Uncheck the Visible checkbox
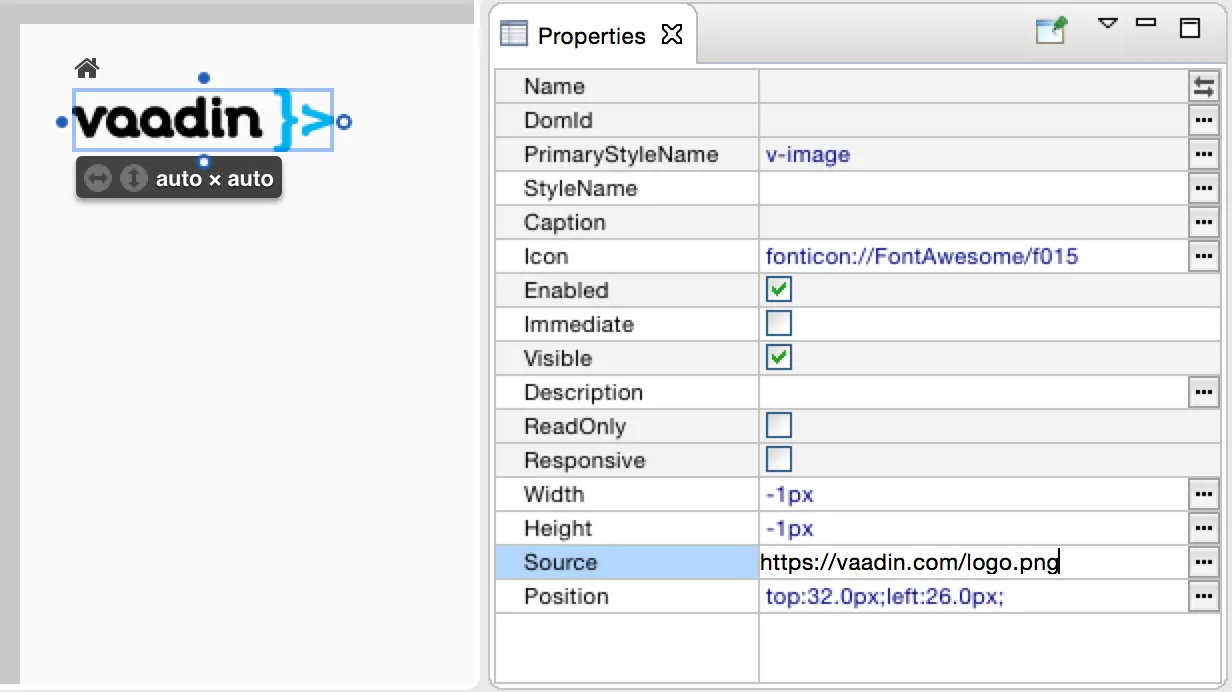 [x=778, y=357]
